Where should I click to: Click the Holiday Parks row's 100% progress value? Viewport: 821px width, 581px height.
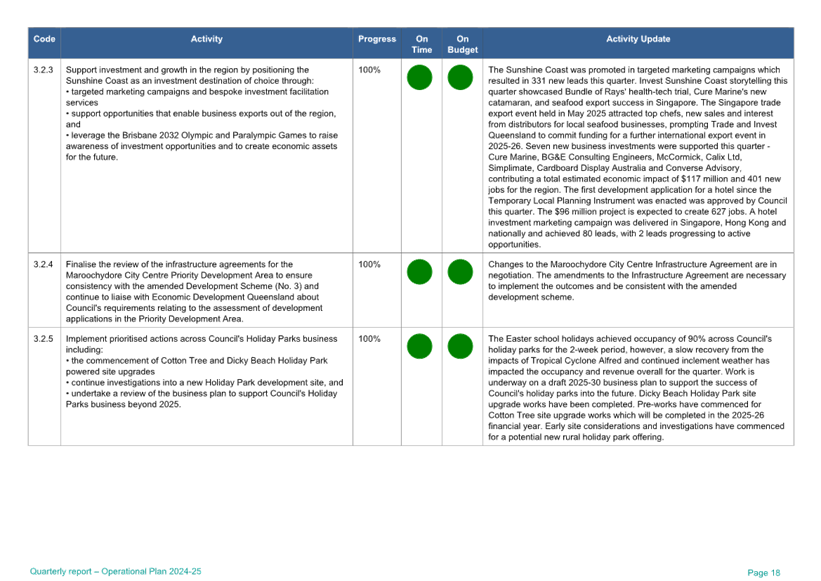(x=369, y=338)
